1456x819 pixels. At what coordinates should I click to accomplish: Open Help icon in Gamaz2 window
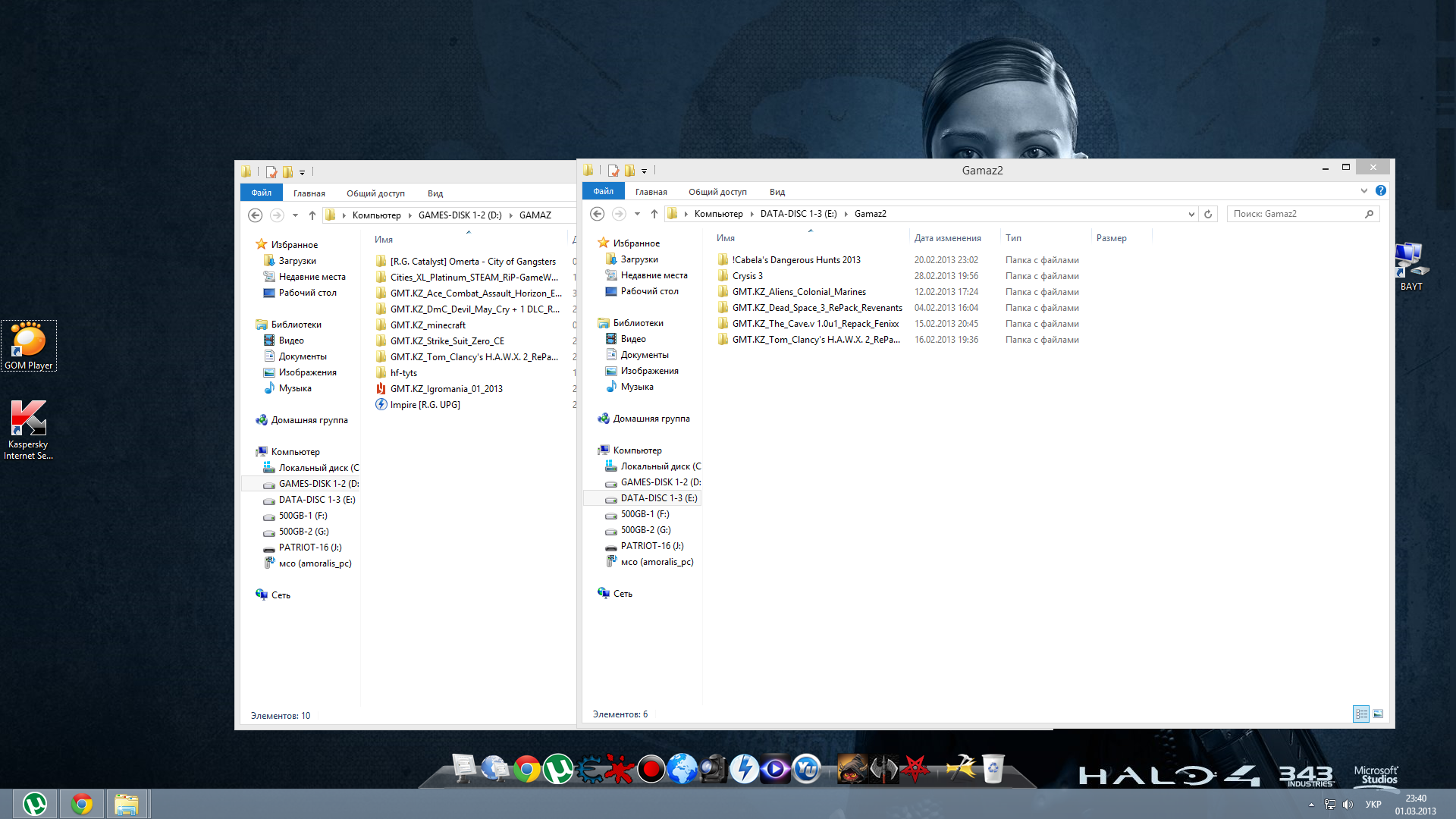coord(1381,190)
